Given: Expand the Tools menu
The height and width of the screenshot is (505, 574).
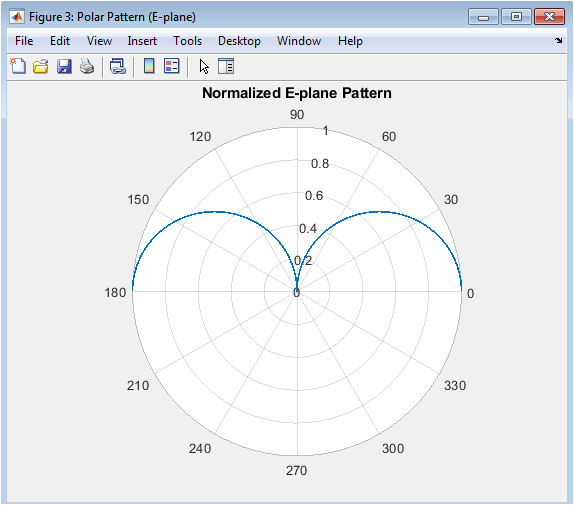Looking at the screenshot, I should click(187, 41).
